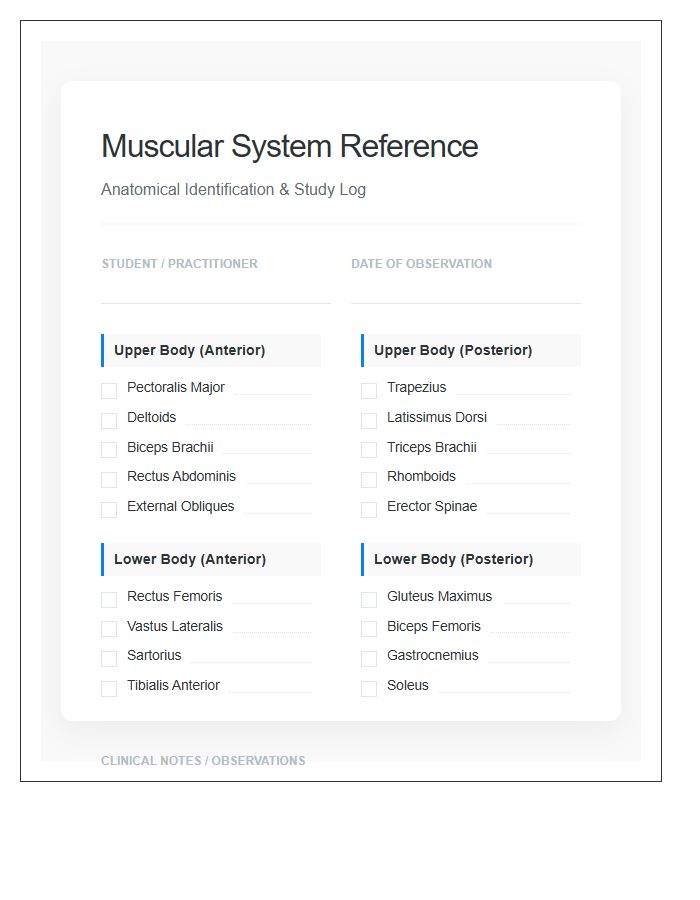Check the Biceps Femoris checkbox
This screenshot has height=900, width=700.
(369, 629)
